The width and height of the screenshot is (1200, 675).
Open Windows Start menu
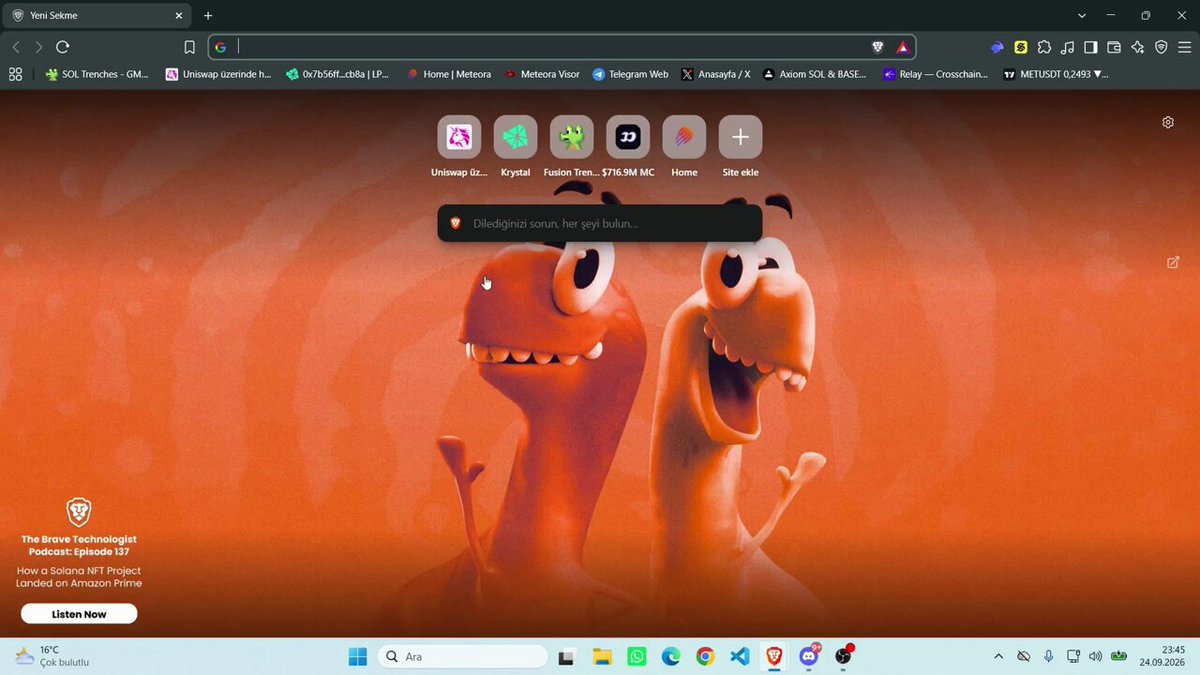[x=358, y=657]
